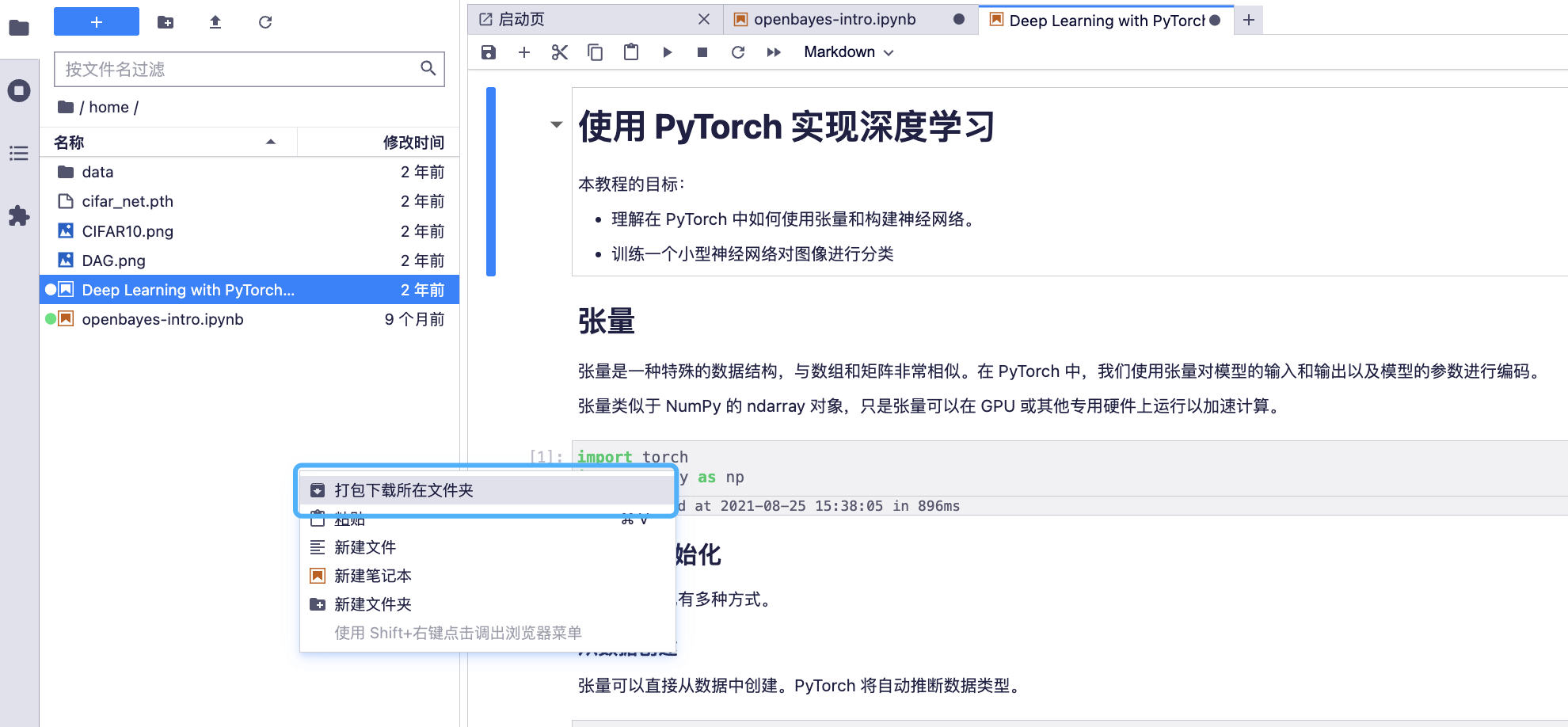Switch to openbayes-intro.ipynb tab
The image size is (1568, 727).
tap(835, 20)
